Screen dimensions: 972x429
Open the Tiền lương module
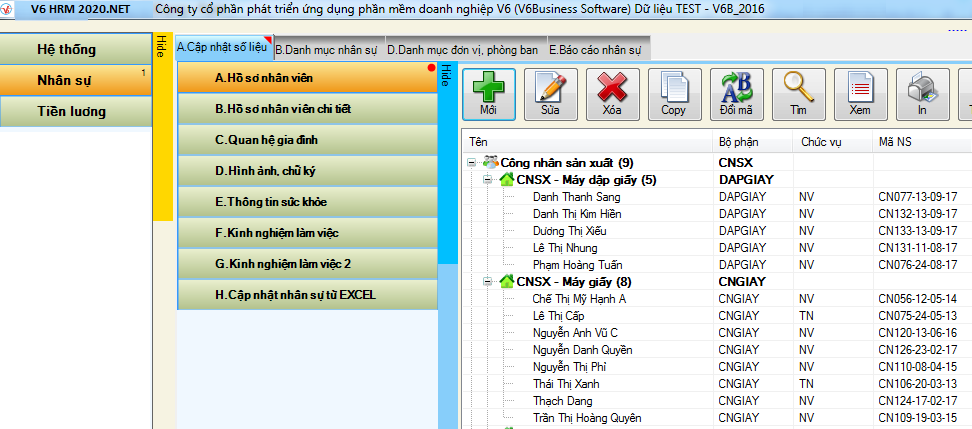coord(71,111)
